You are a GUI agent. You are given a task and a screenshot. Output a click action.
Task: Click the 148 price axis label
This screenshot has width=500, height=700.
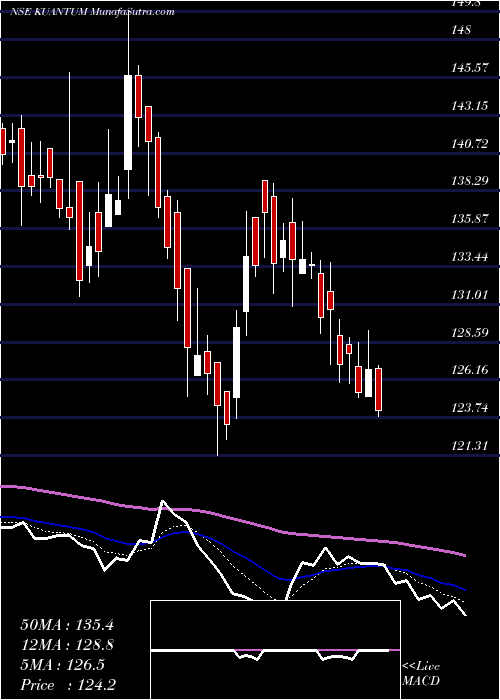click(461, 30)
